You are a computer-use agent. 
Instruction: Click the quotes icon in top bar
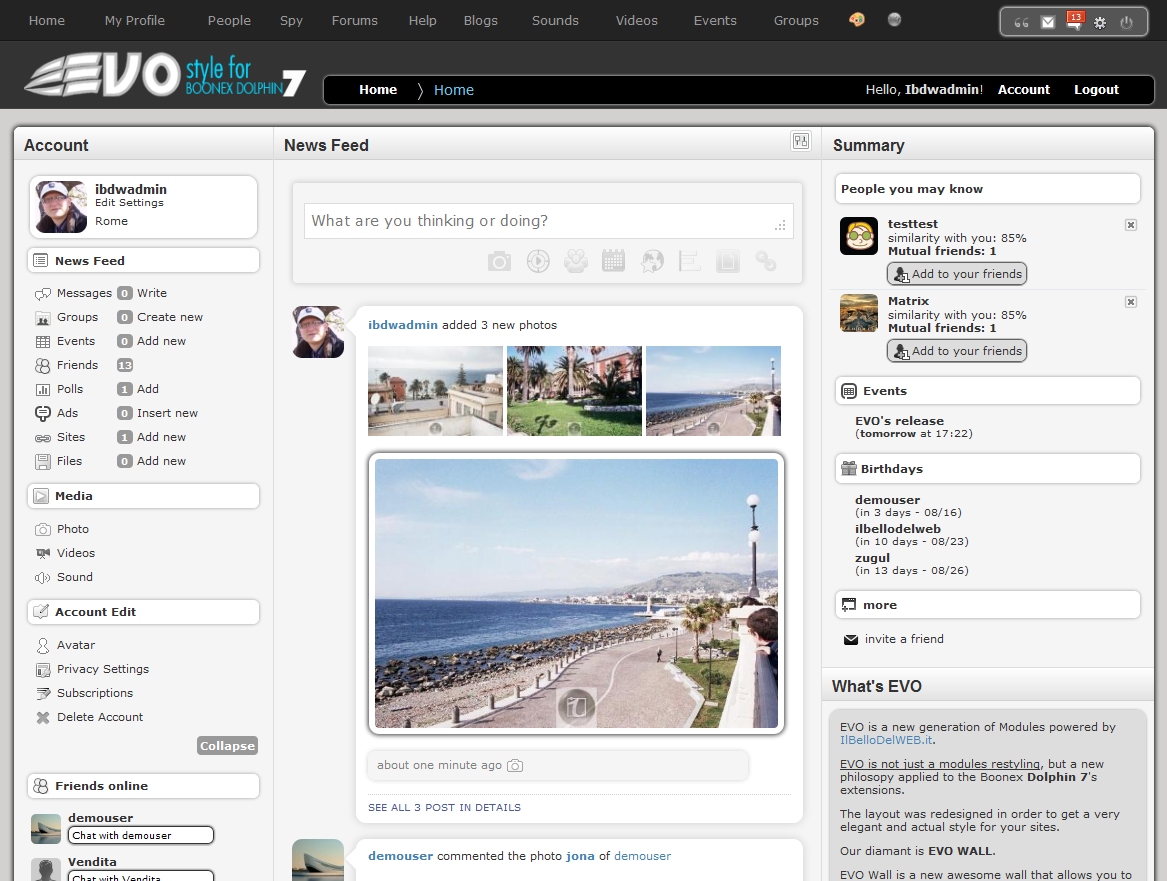tap(1021, 22)
